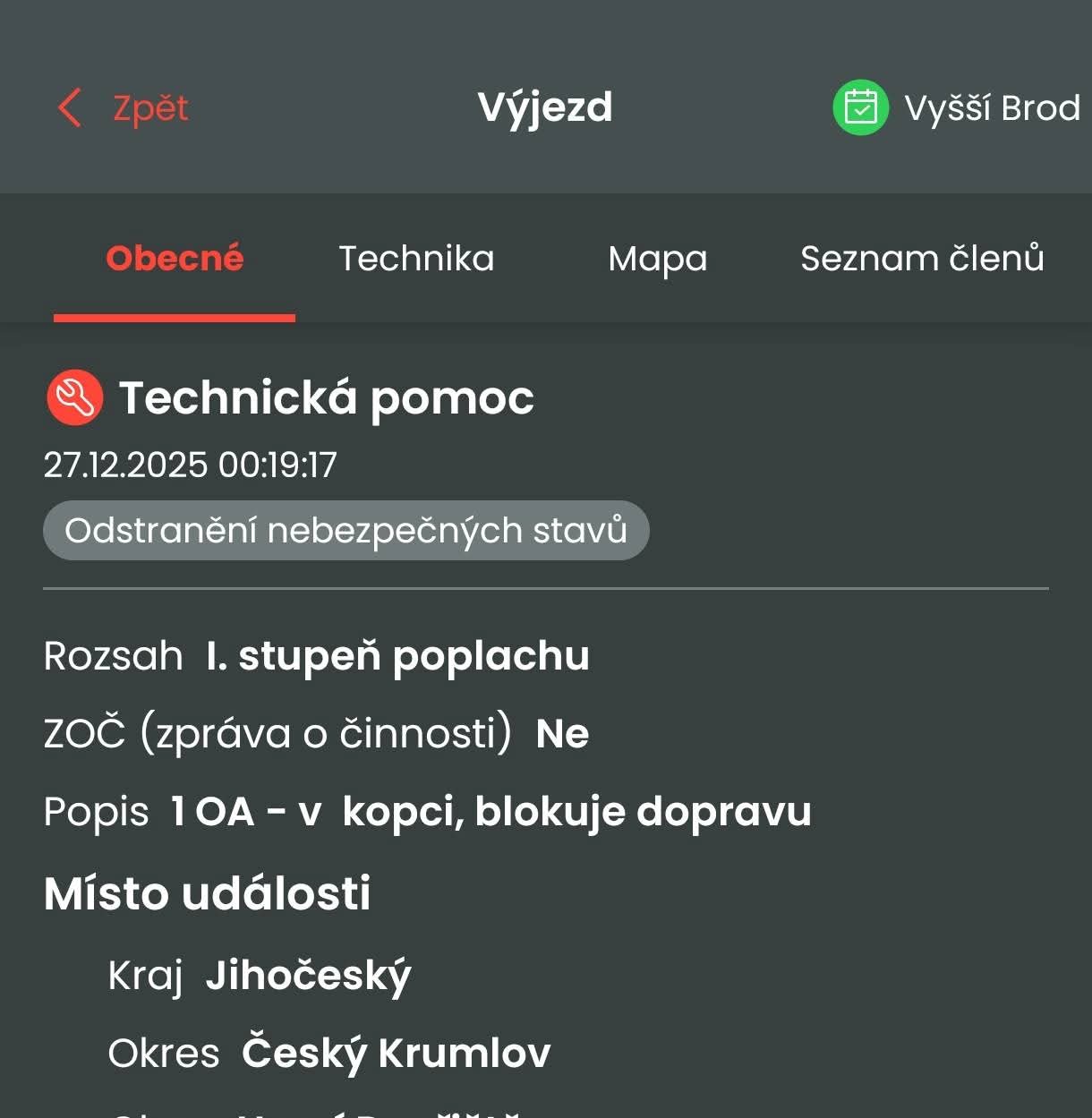Tap the Výjezd title in the header
Screen dimensions: 1092x1118
544,107
